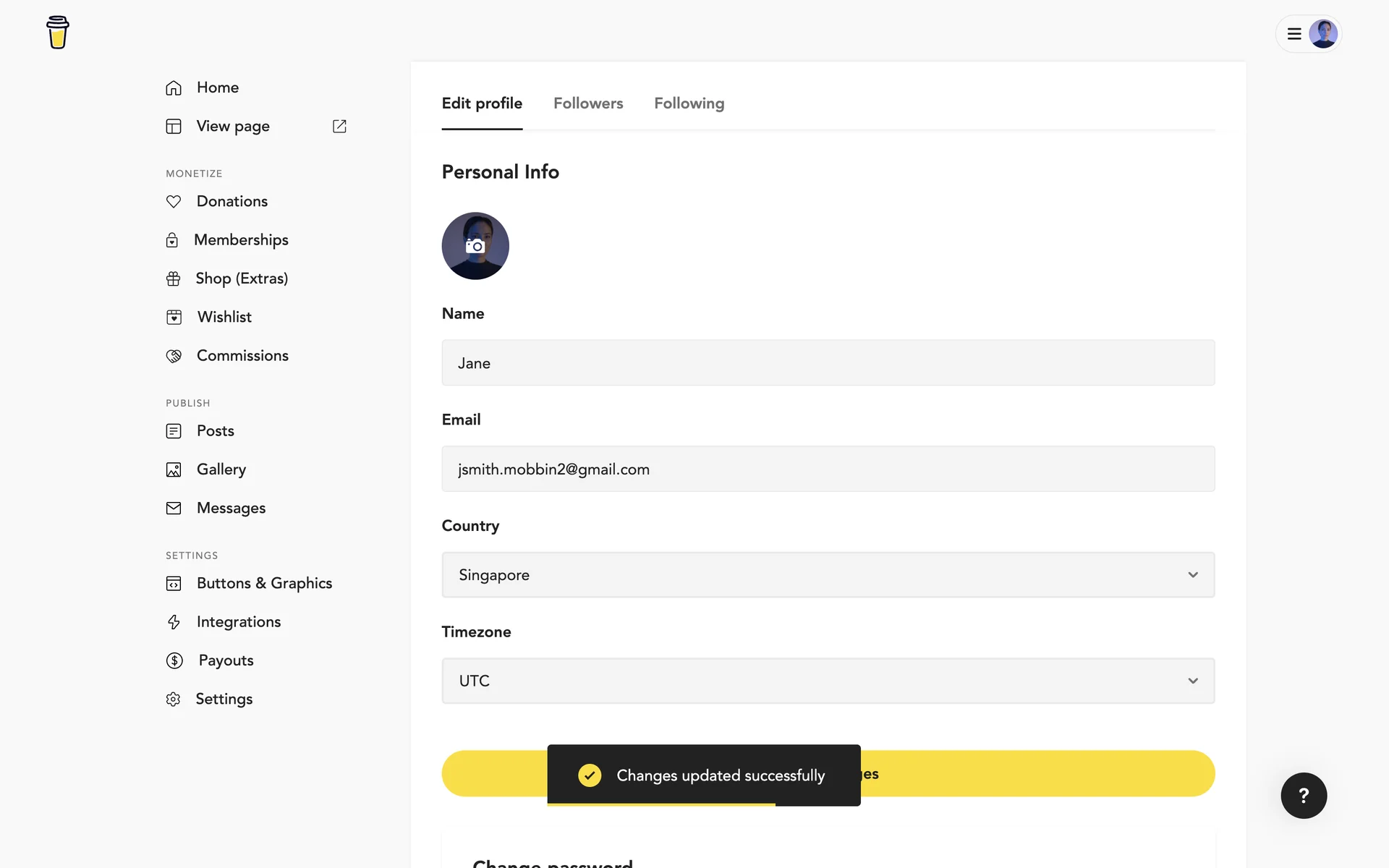Open the help question mark button
The image size is (1389, 868).
1304,796
